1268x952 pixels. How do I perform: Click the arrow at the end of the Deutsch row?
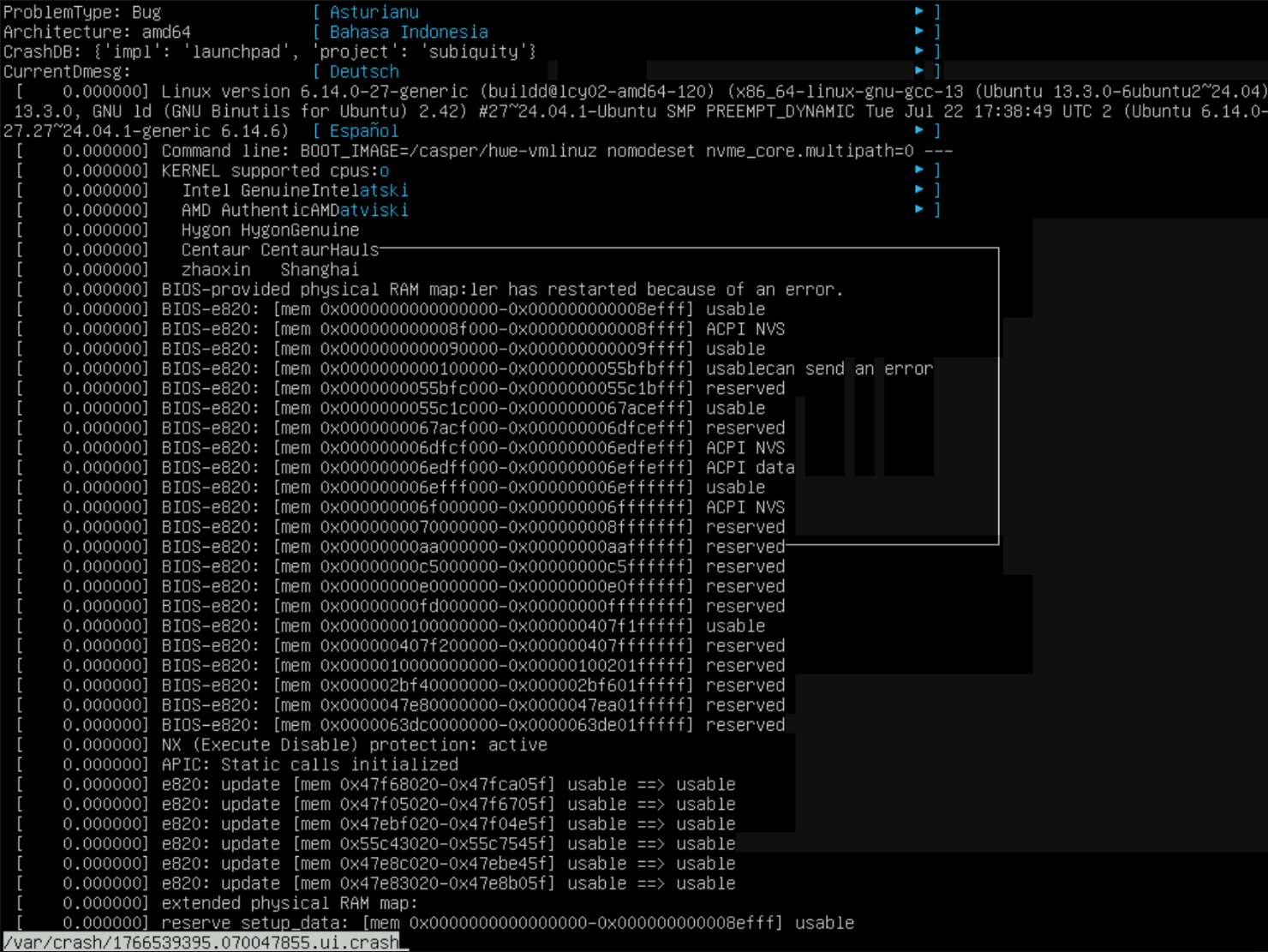(918, 71)
